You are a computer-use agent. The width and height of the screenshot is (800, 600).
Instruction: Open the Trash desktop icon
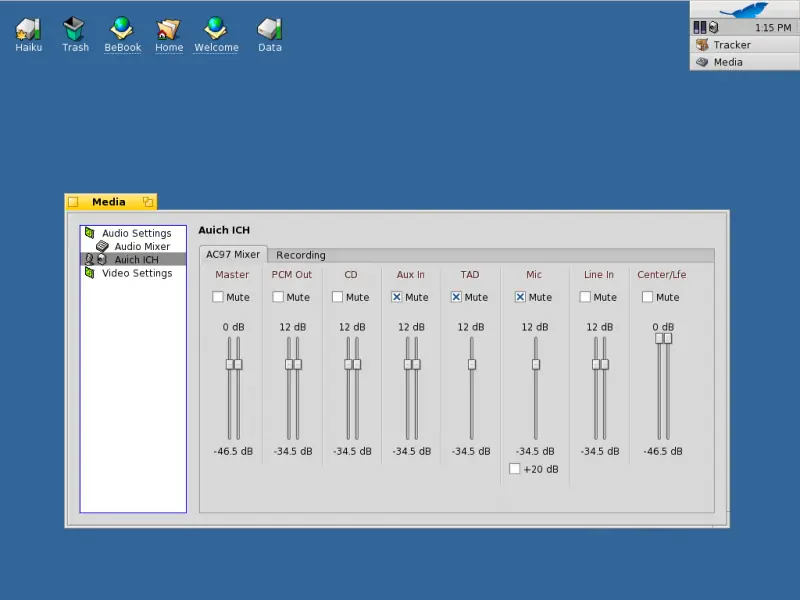tap(75, 35)
